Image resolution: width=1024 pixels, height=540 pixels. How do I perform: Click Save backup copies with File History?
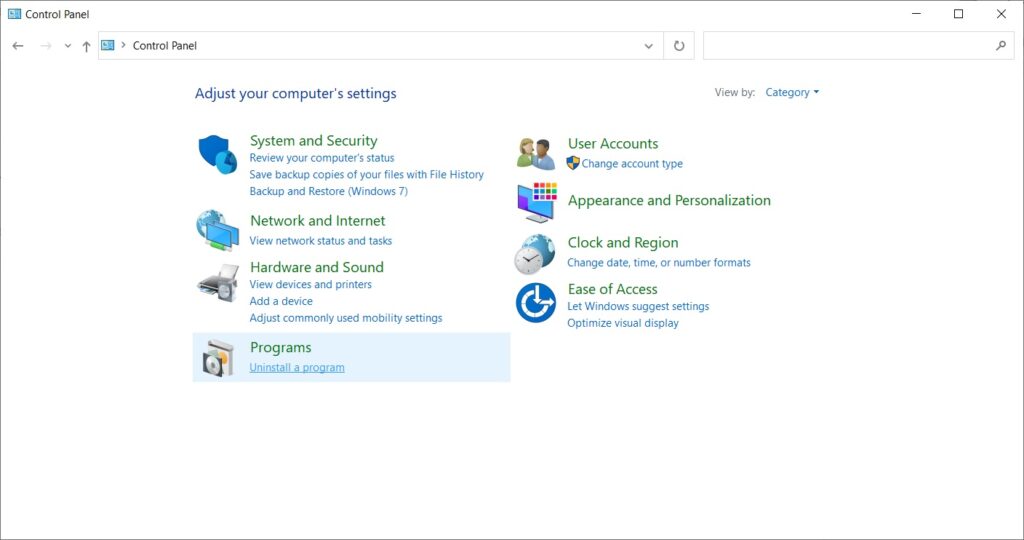coord(366,174)
